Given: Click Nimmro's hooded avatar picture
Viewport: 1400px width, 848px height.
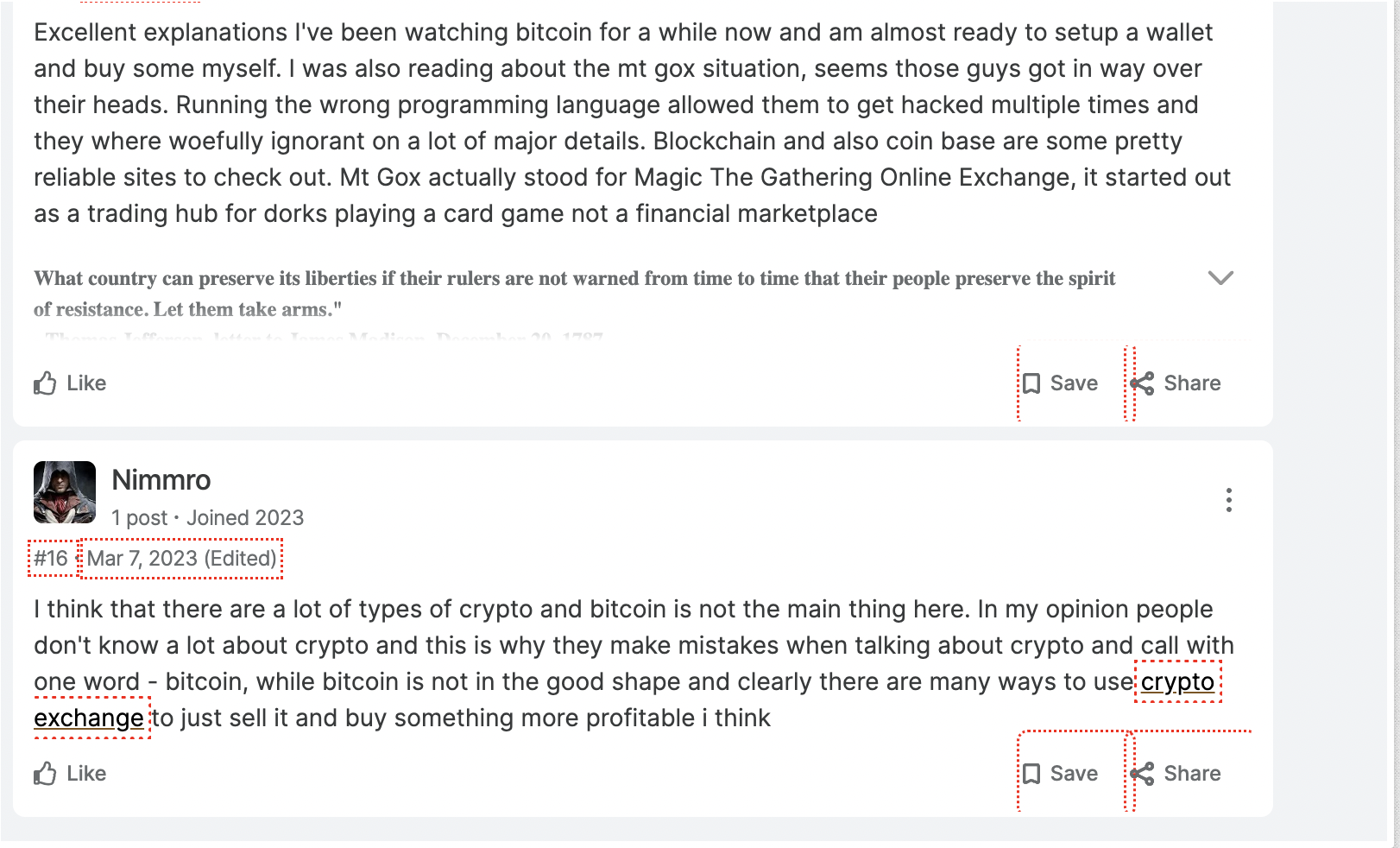Looking at the screenshot, I should point(65,492).
